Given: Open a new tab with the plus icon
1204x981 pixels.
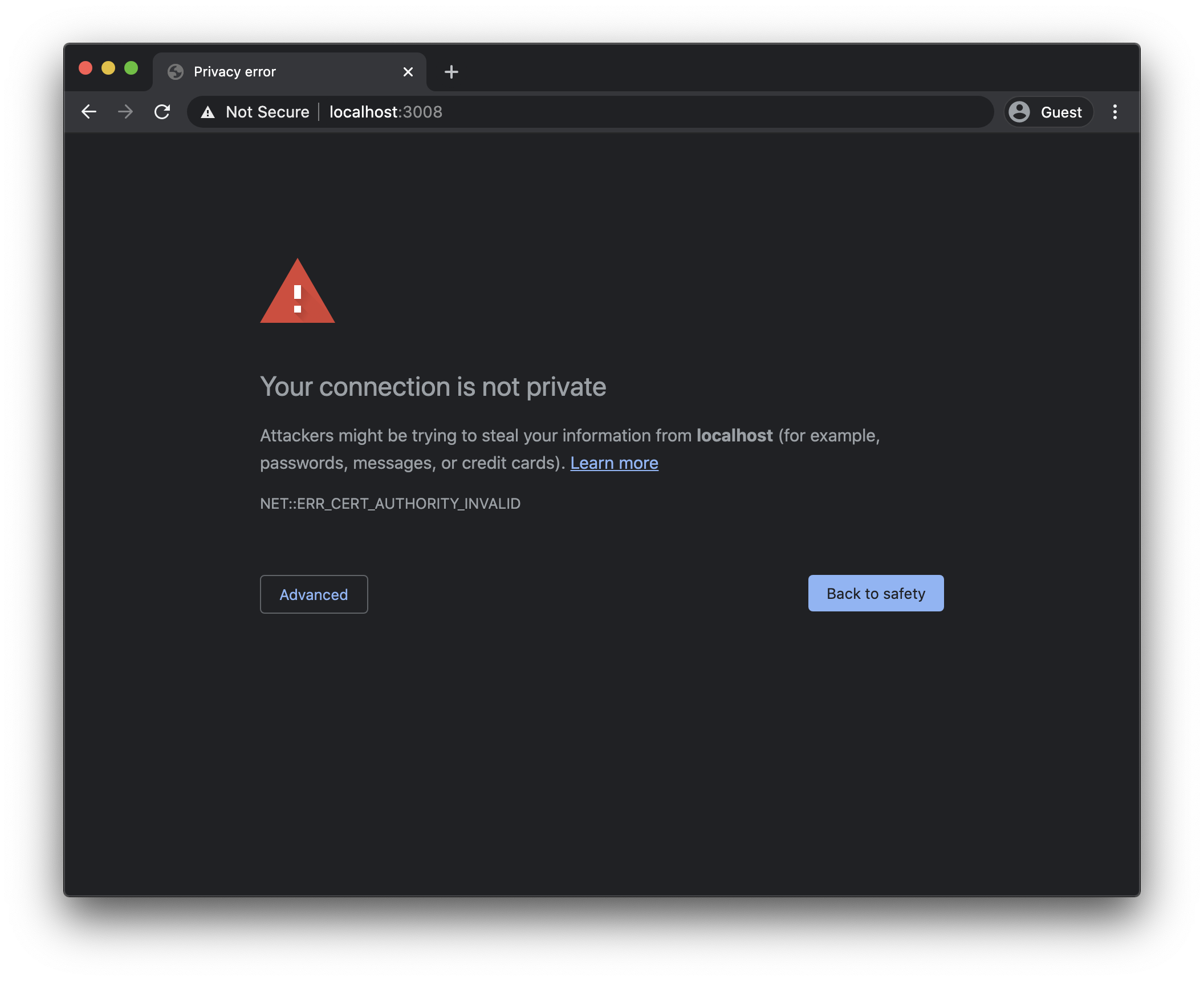Looking at the screenshot, I should [x=451, y=72].
